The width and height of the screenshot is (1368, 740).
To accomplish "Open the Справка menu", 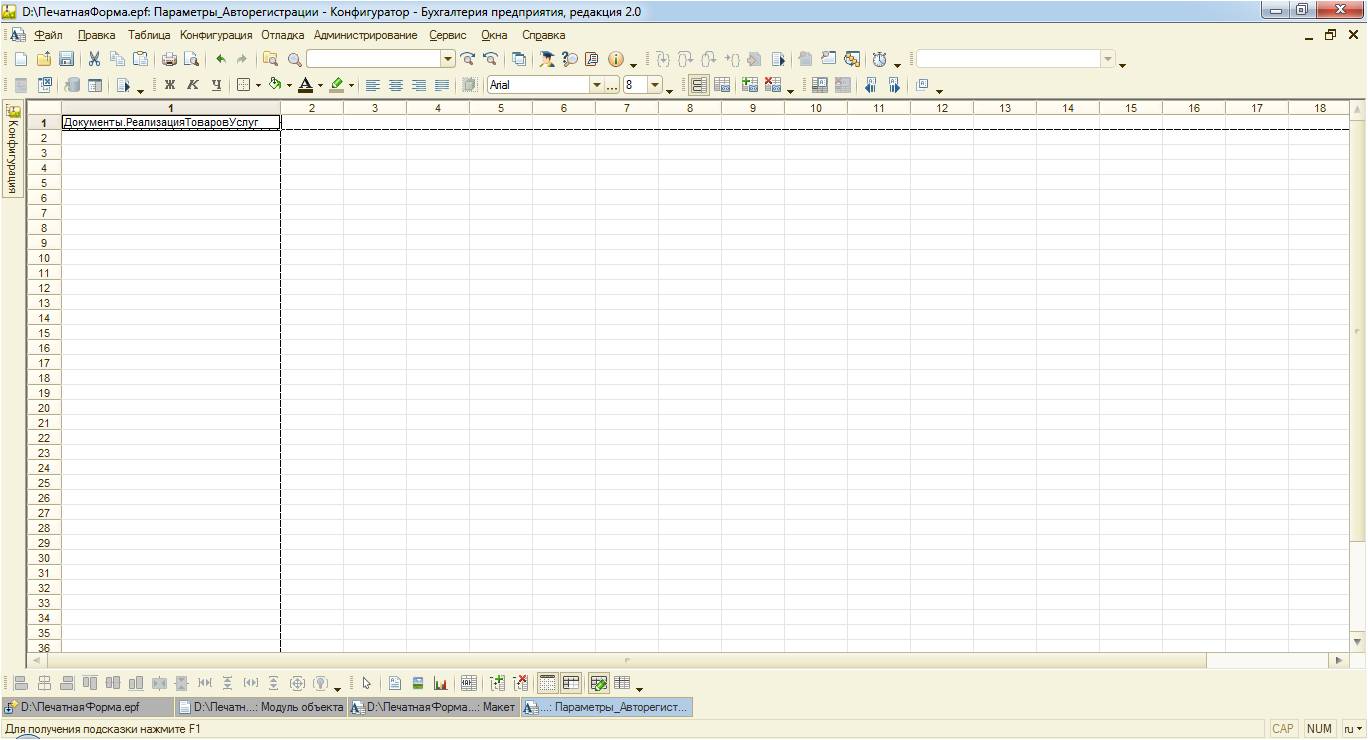I will 544,35.
